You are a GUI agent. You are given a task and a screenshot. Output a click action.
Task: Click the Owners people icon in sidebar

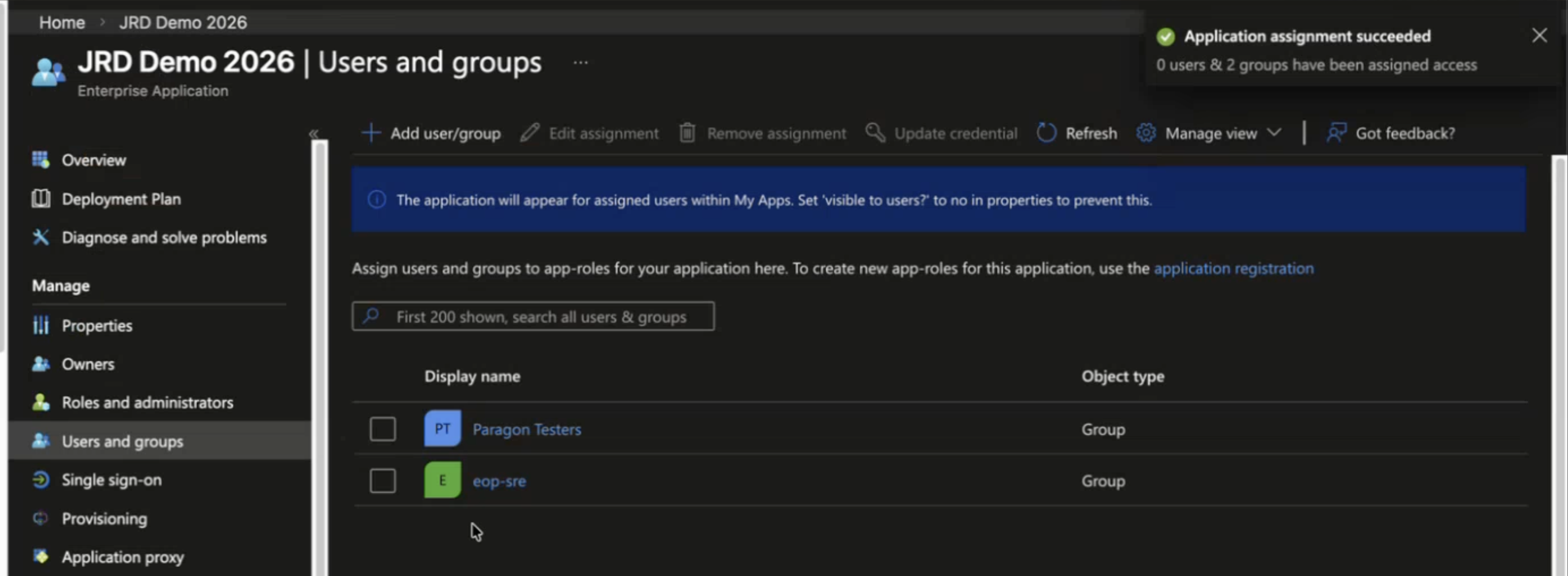click(41, 364)
